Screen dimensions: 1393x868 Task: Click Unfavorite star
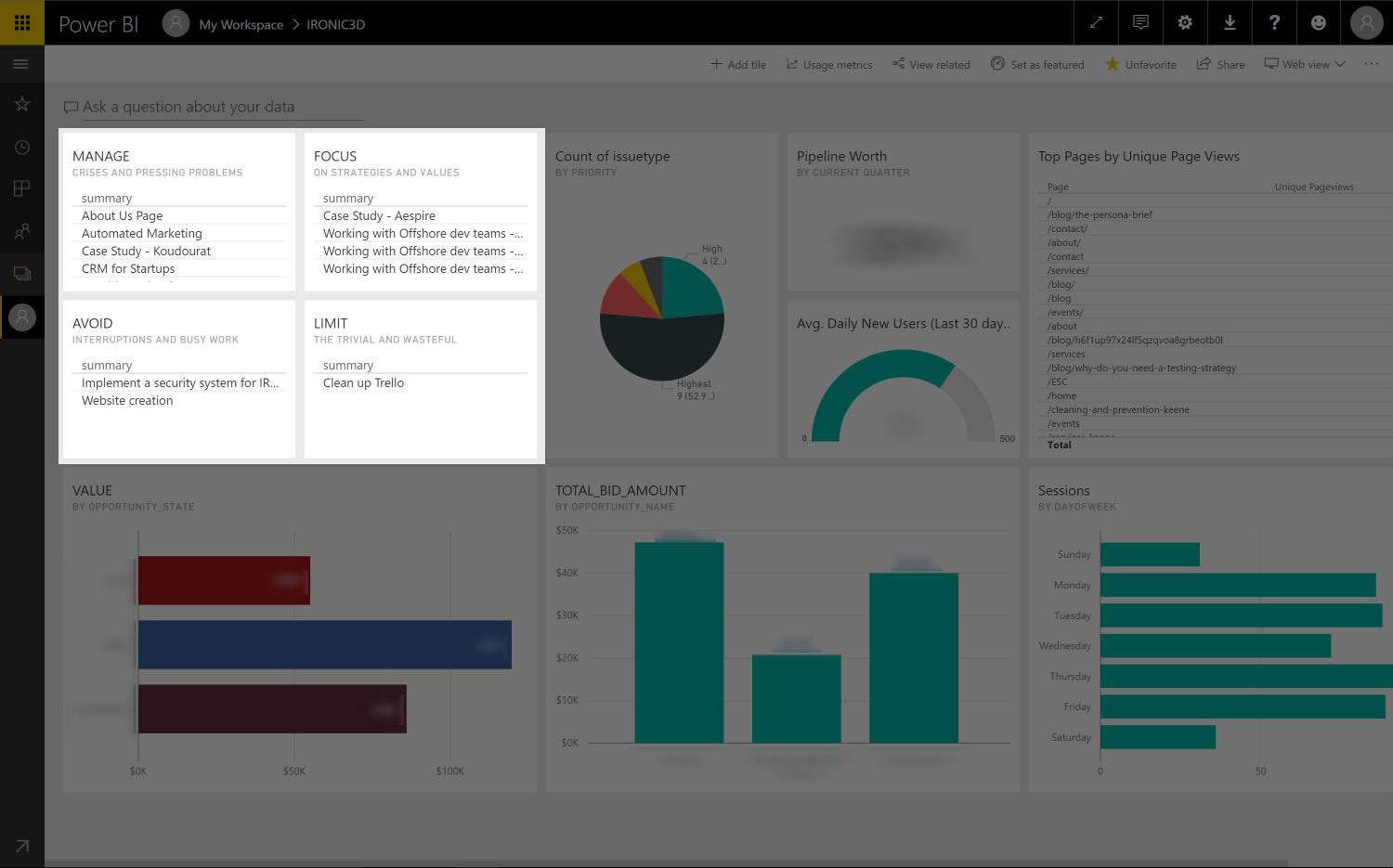(1140, 64)
